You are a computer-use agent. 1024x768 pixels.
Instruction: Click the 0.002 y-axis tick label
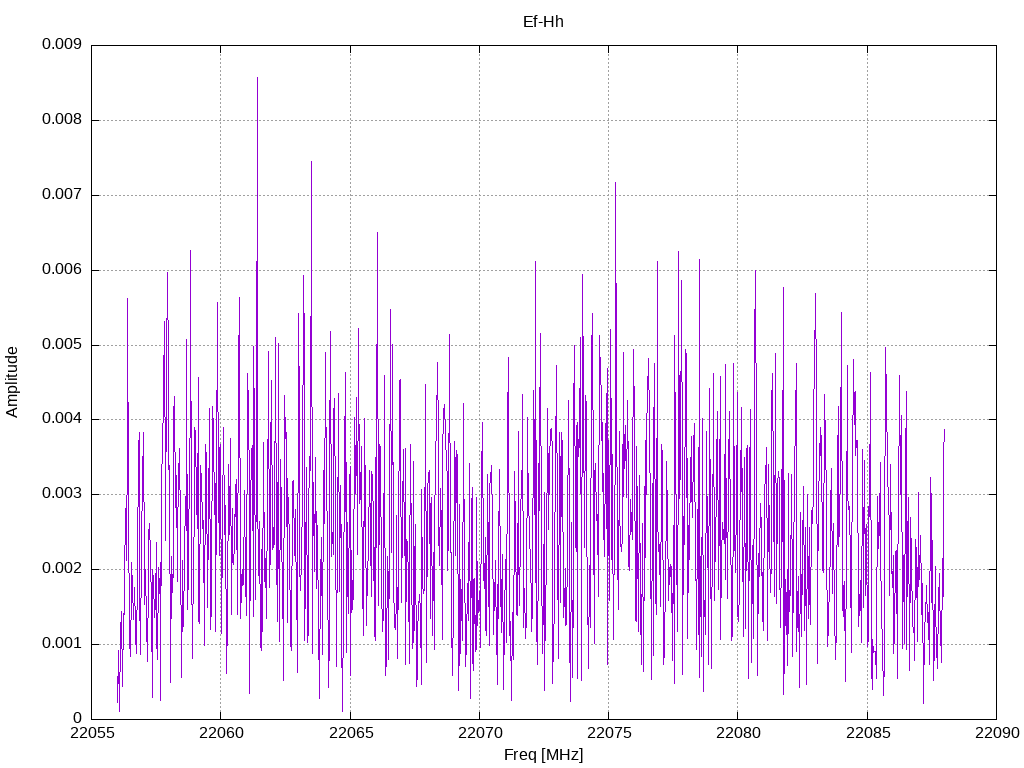click(x=62, y=569)
